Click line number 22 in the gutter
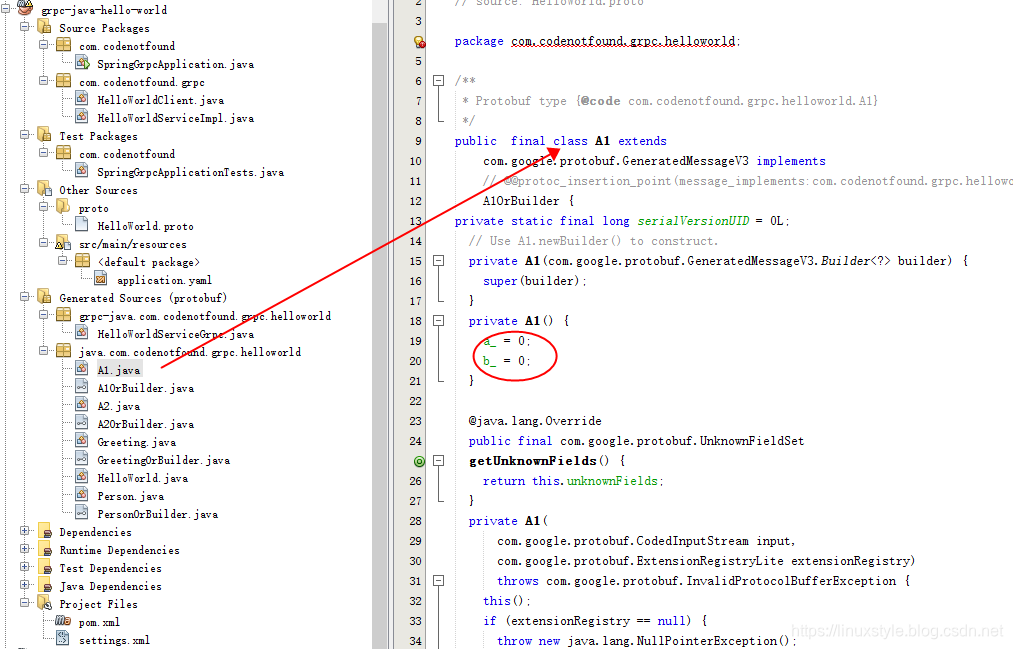This screenshot has width=1013, height=649. (x=415, y=401)
